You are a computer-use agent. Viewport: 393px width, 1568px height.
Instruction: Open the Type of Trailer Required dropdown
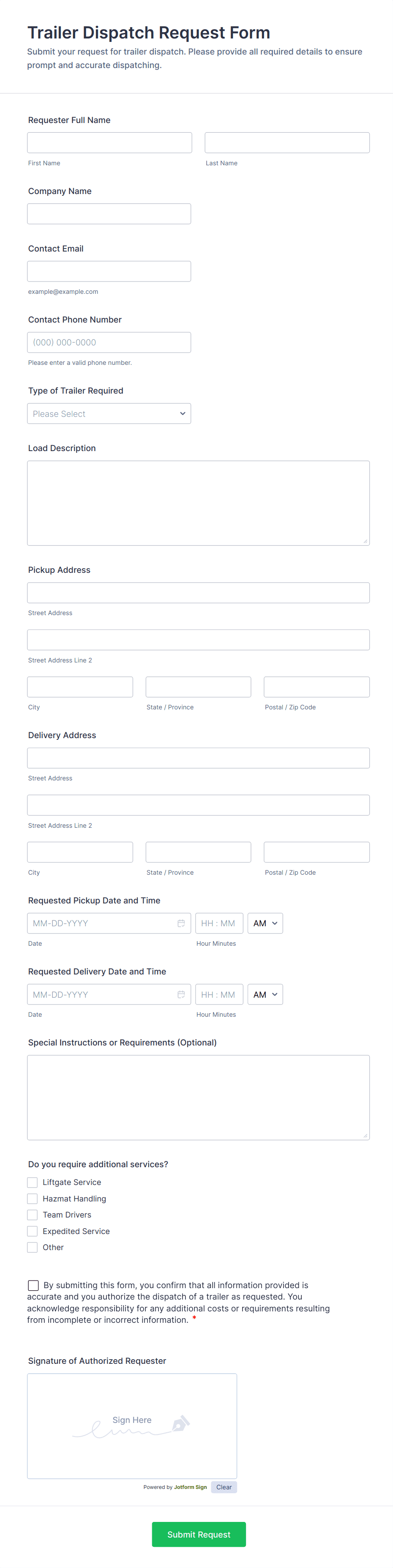[x=109, y=414]
